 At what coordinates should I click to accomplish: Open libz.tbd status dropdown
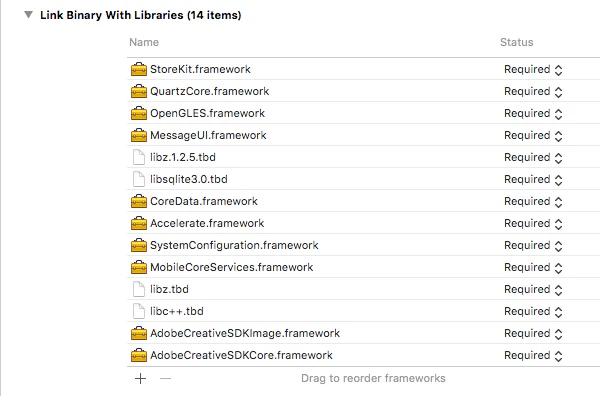533,290
